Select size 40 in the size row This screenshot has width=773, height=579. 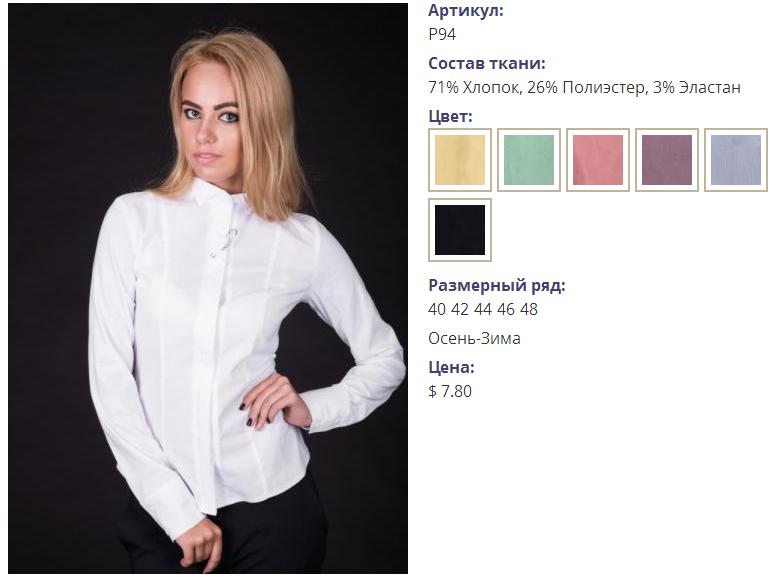click(437, 309)
